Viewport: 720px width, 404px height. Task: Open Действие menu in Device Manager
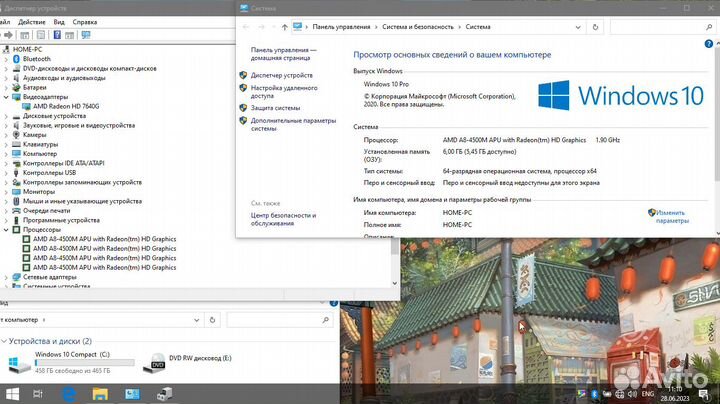tap(32, 22)
